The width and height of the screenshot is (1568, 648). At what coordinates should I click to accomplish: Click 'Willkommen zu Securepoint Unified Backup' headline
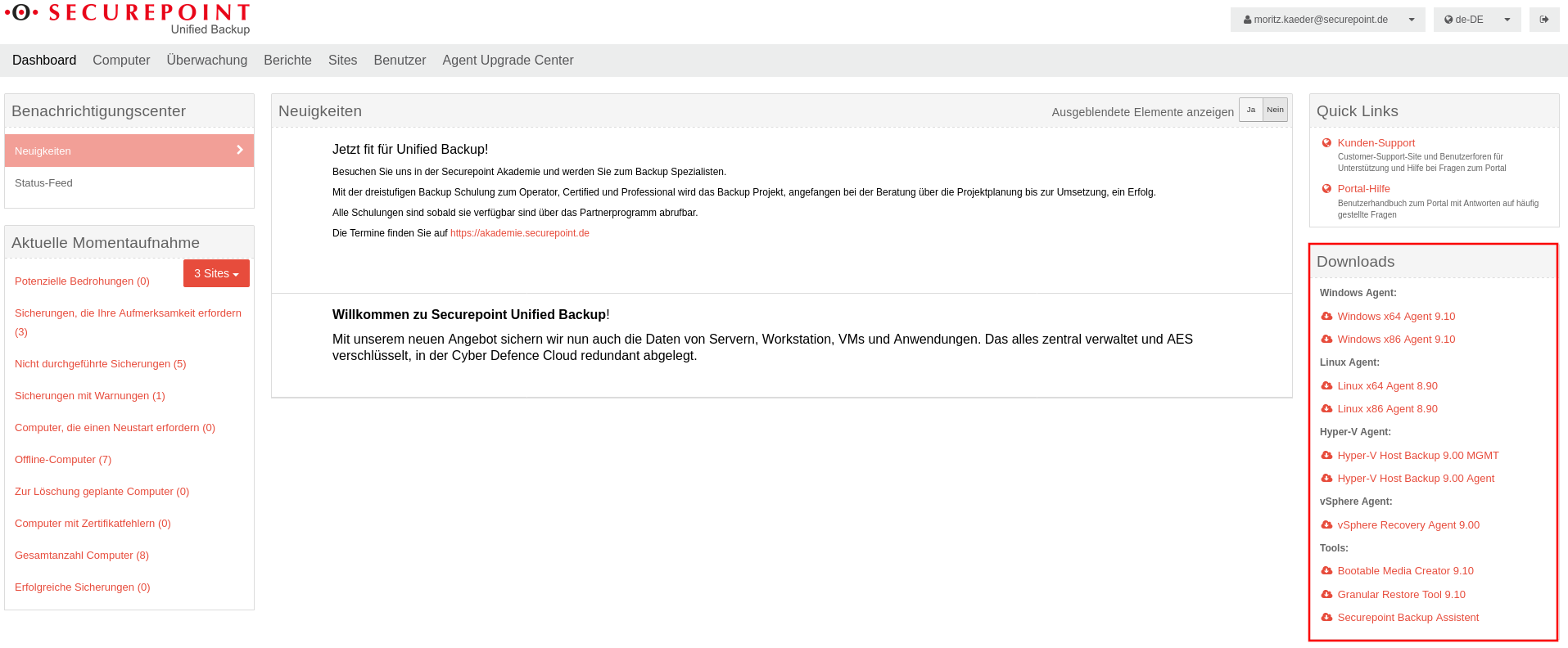point(469,314)
